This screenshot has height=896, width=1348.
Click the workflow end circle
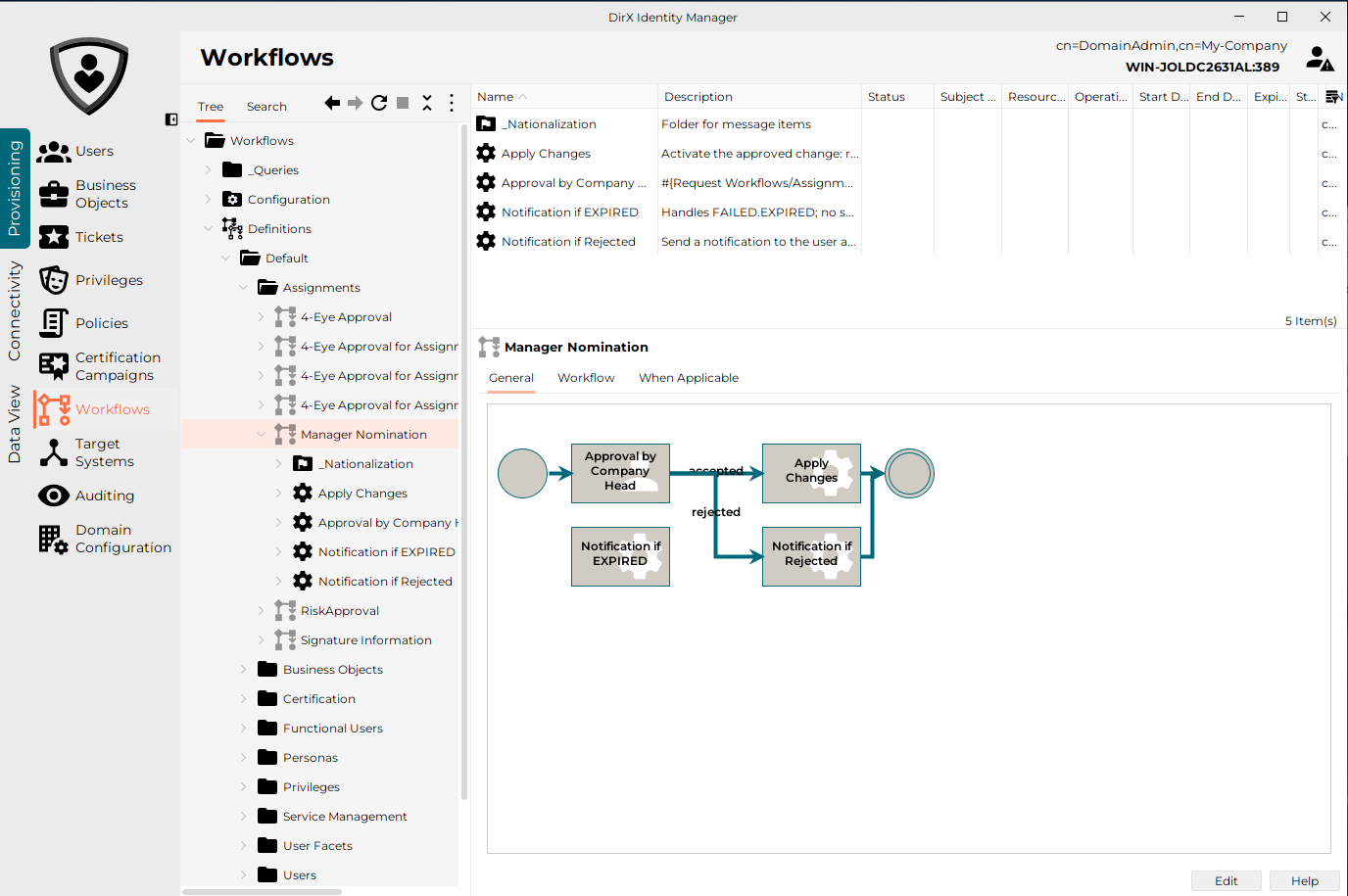(909, 473)
